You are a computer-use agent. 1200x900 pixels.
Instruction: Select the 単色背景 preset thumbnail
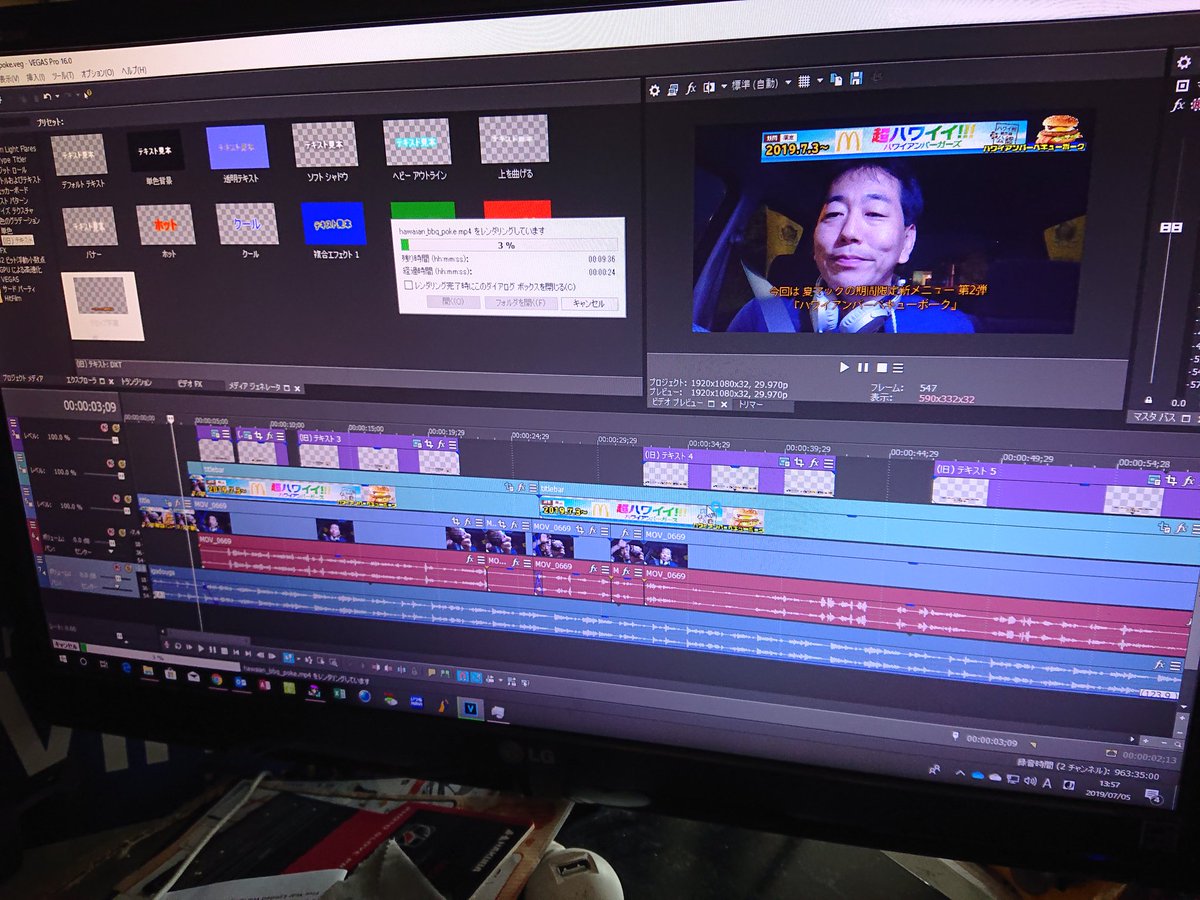pos(156,151)
